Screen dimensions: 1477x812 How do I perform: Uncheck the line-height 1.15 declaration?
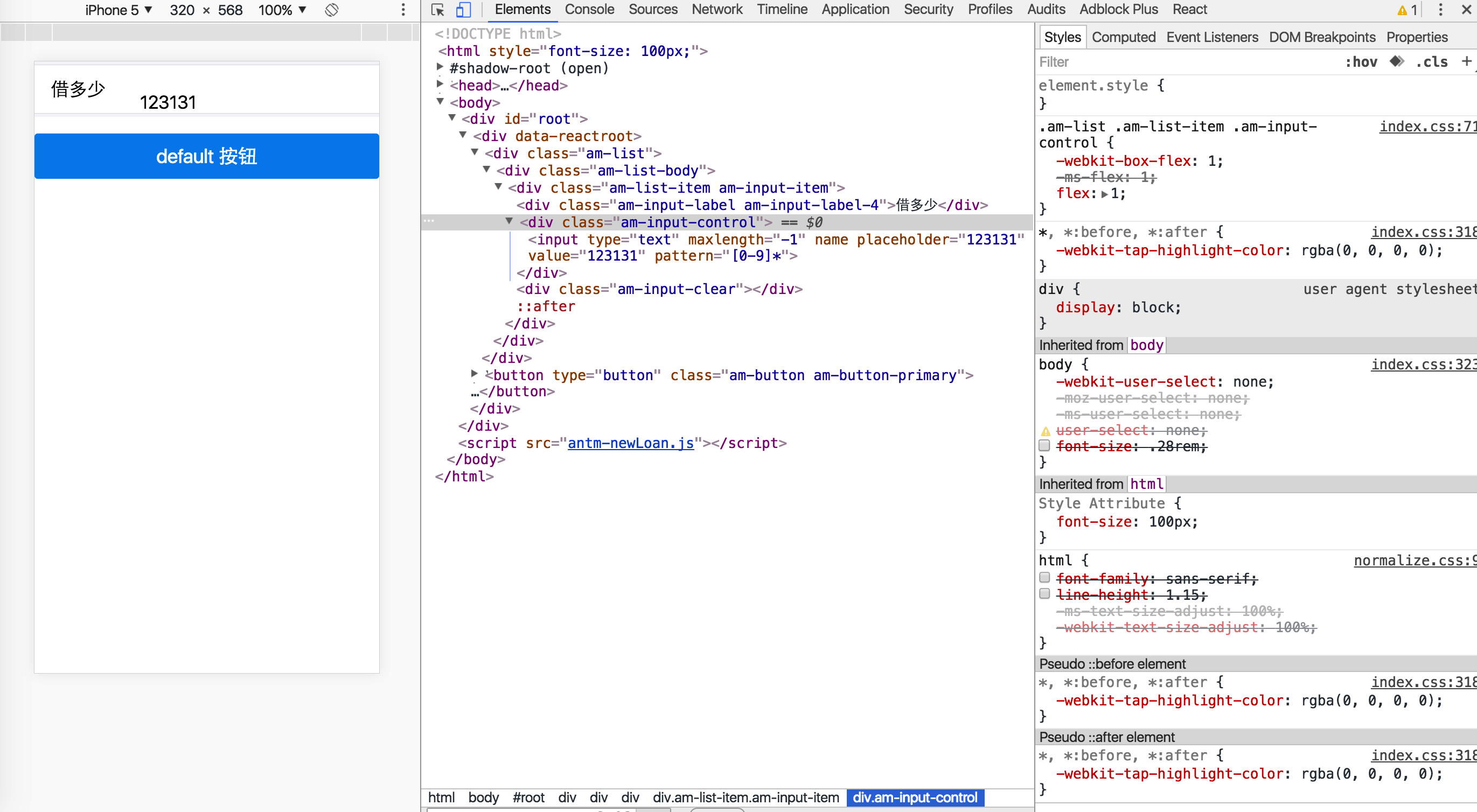(x=1044, y=594)
